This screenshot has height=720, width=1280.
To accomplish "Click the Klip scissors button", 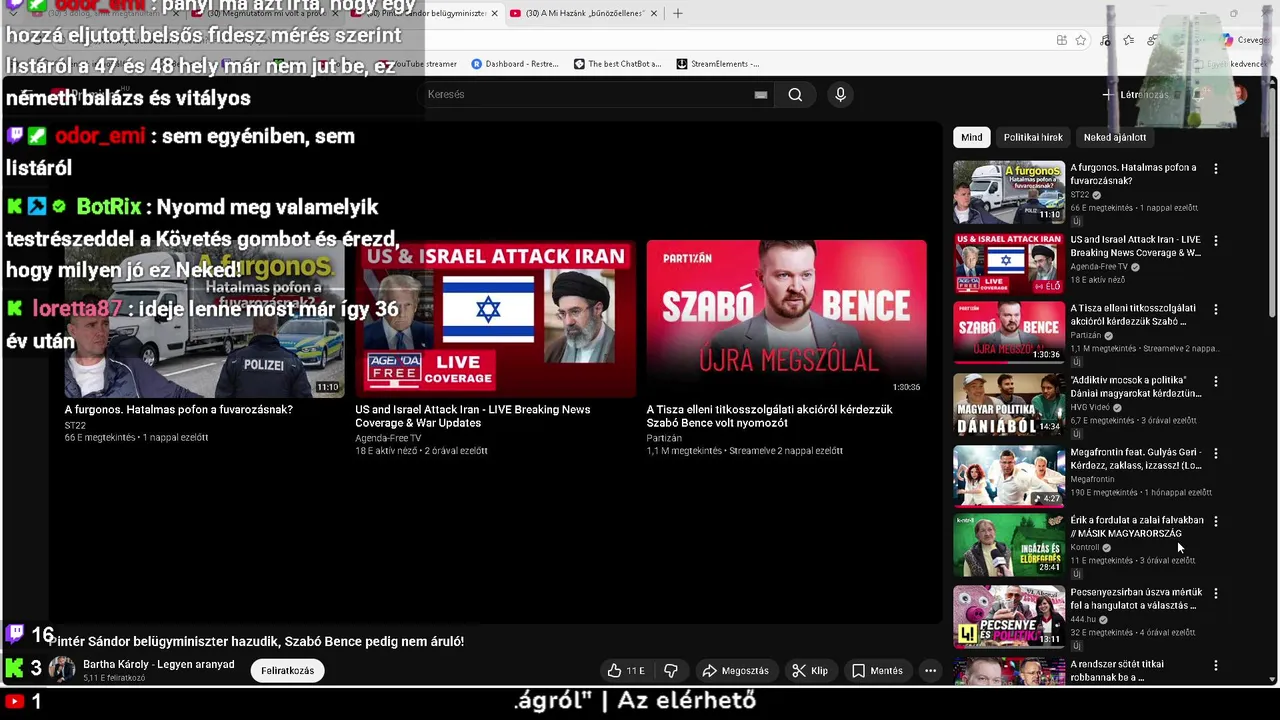I will coord(810,671).
